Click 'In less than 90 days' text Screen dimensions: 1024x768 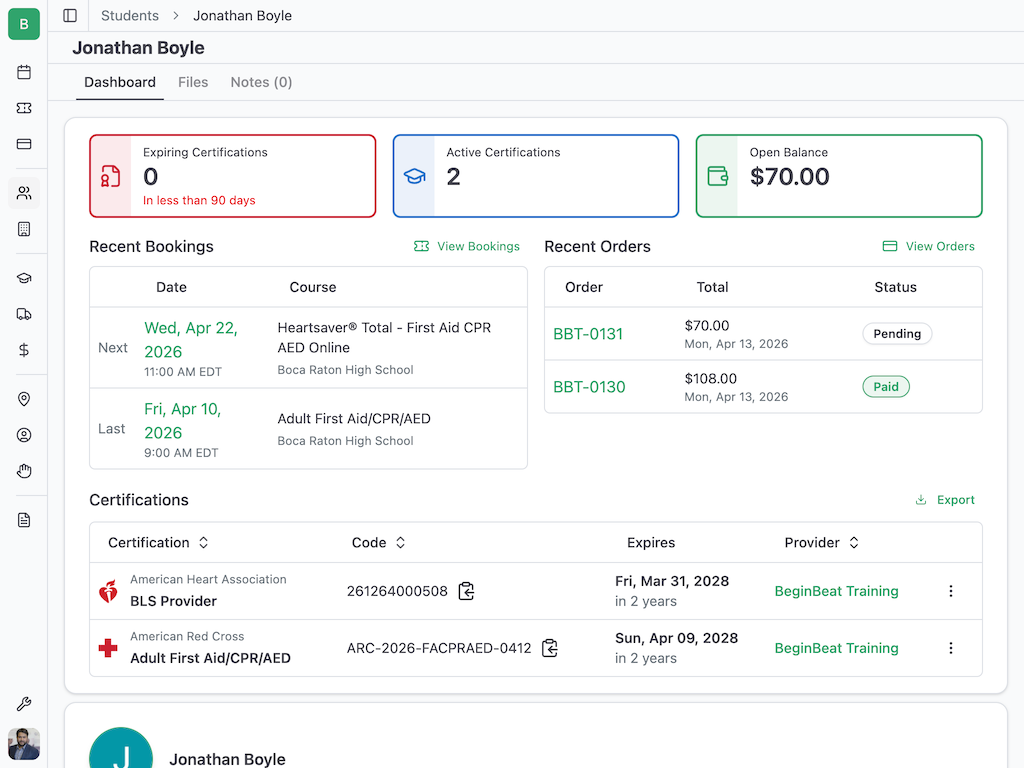199,200
